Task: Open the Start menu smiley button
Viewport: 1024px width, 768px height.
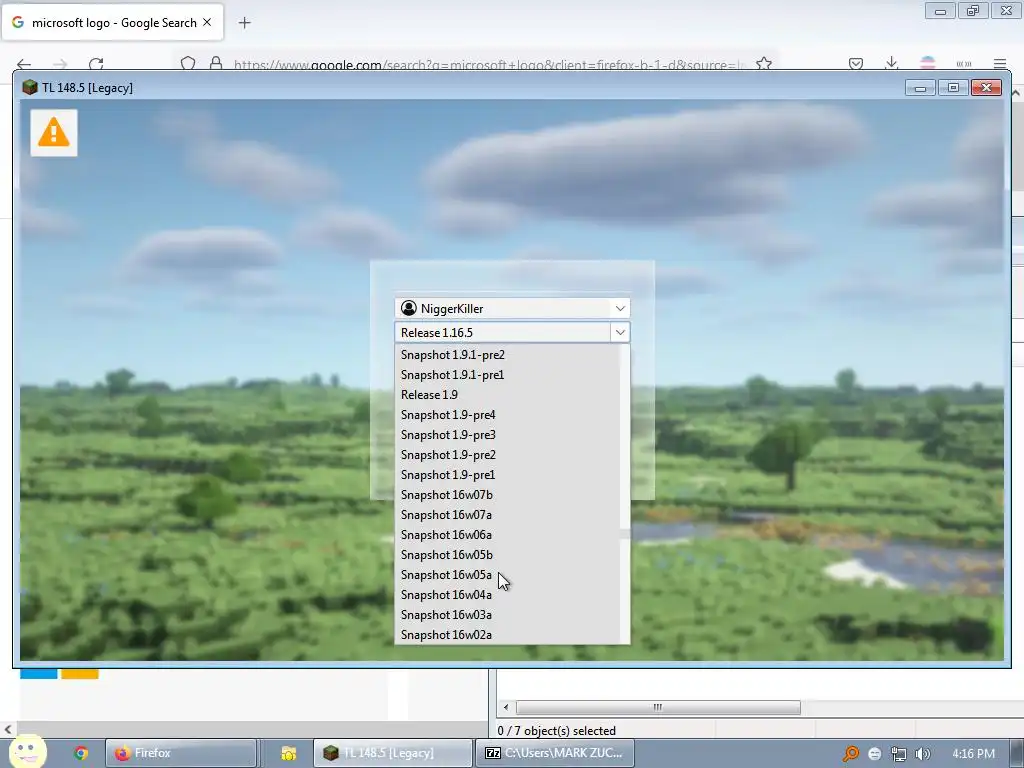Action: pyautogui.click(x=26, y=752)
